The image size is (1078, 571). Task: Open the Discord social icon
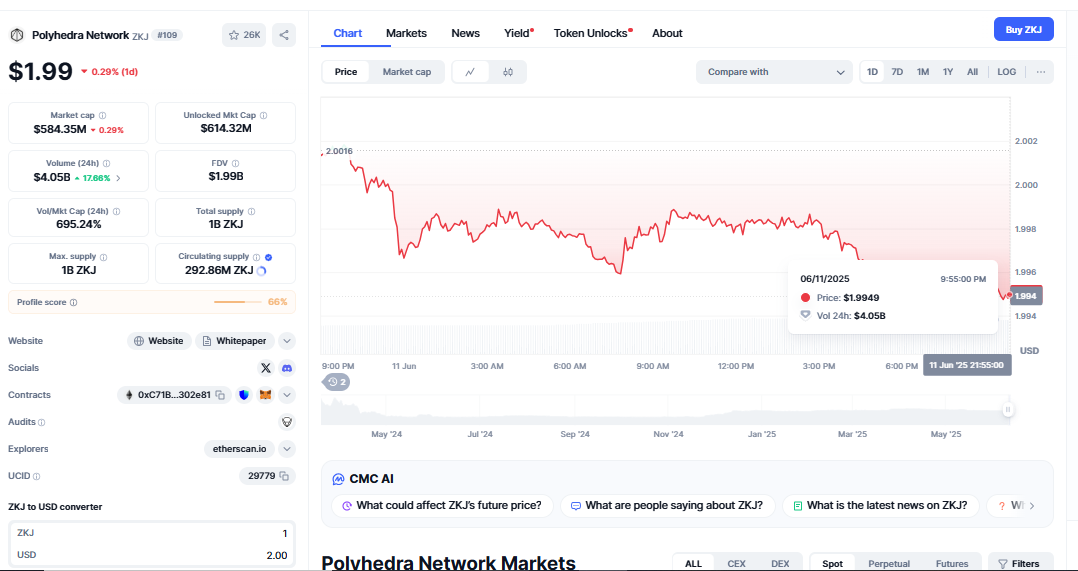(287, 368)
